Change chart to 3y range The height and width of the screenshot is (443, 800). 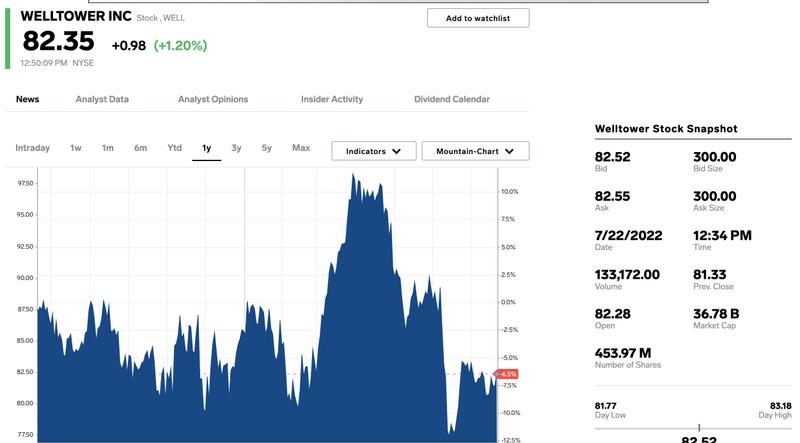click(236, 148)
